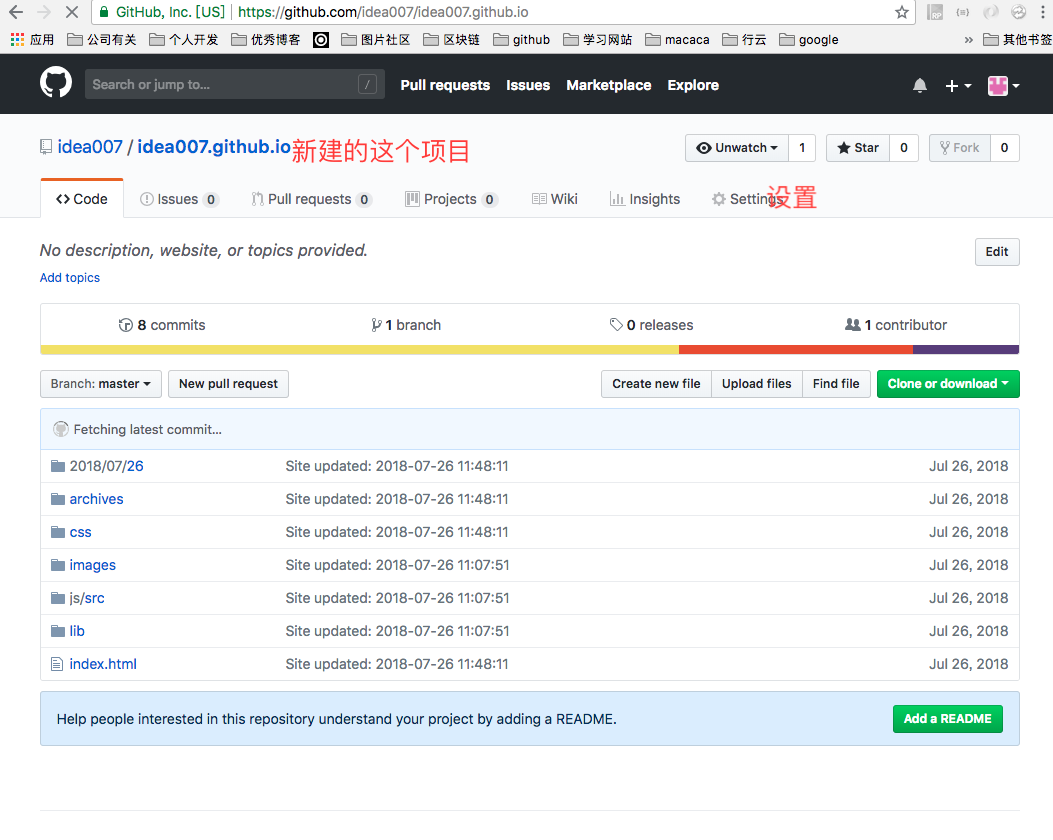Open the 应用 apps shortcut
1053x840 pixels.
click(x=32, y=40)
